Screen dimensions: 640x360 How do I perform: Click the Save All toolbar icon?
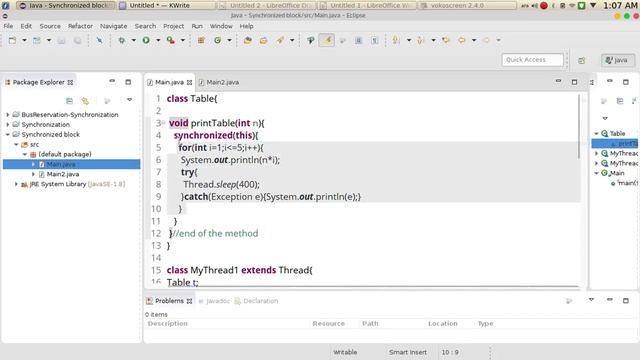coord(77,40)
